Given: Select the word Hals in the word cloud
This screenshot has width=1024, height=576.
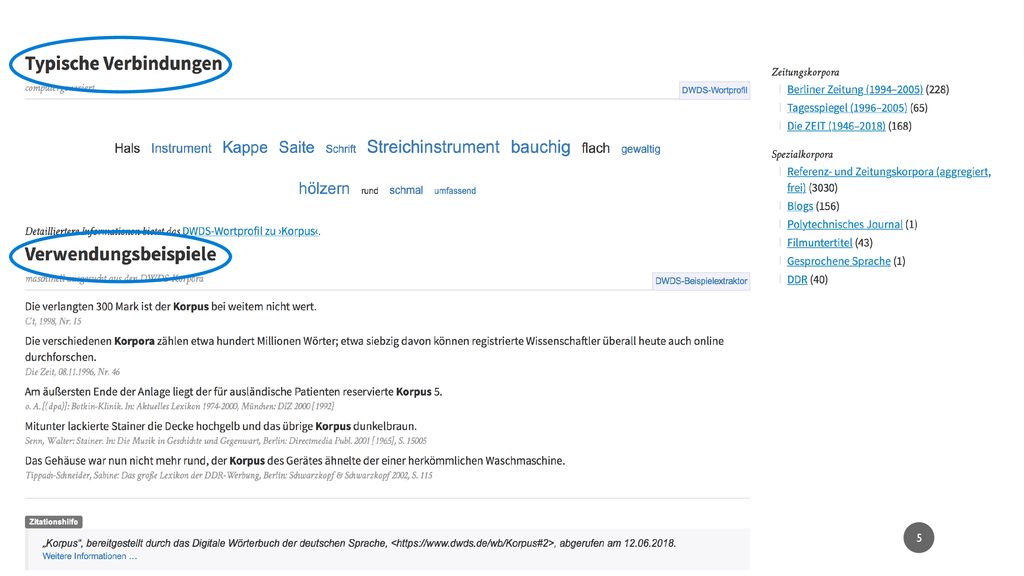Looking at the screenshot, I should tap(127, 148).
